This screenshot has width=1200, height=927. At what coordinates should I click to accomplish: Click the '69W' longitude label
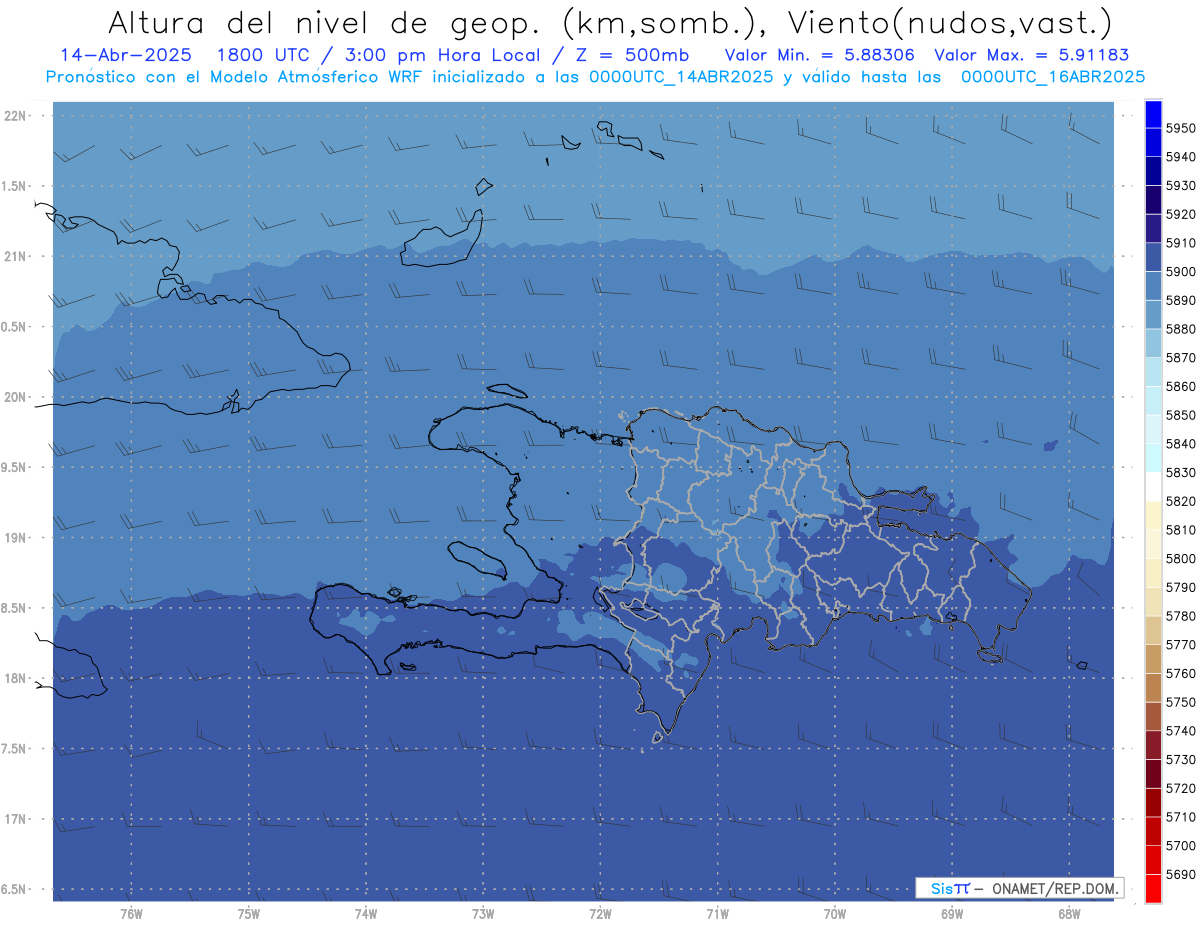point(952,913)
